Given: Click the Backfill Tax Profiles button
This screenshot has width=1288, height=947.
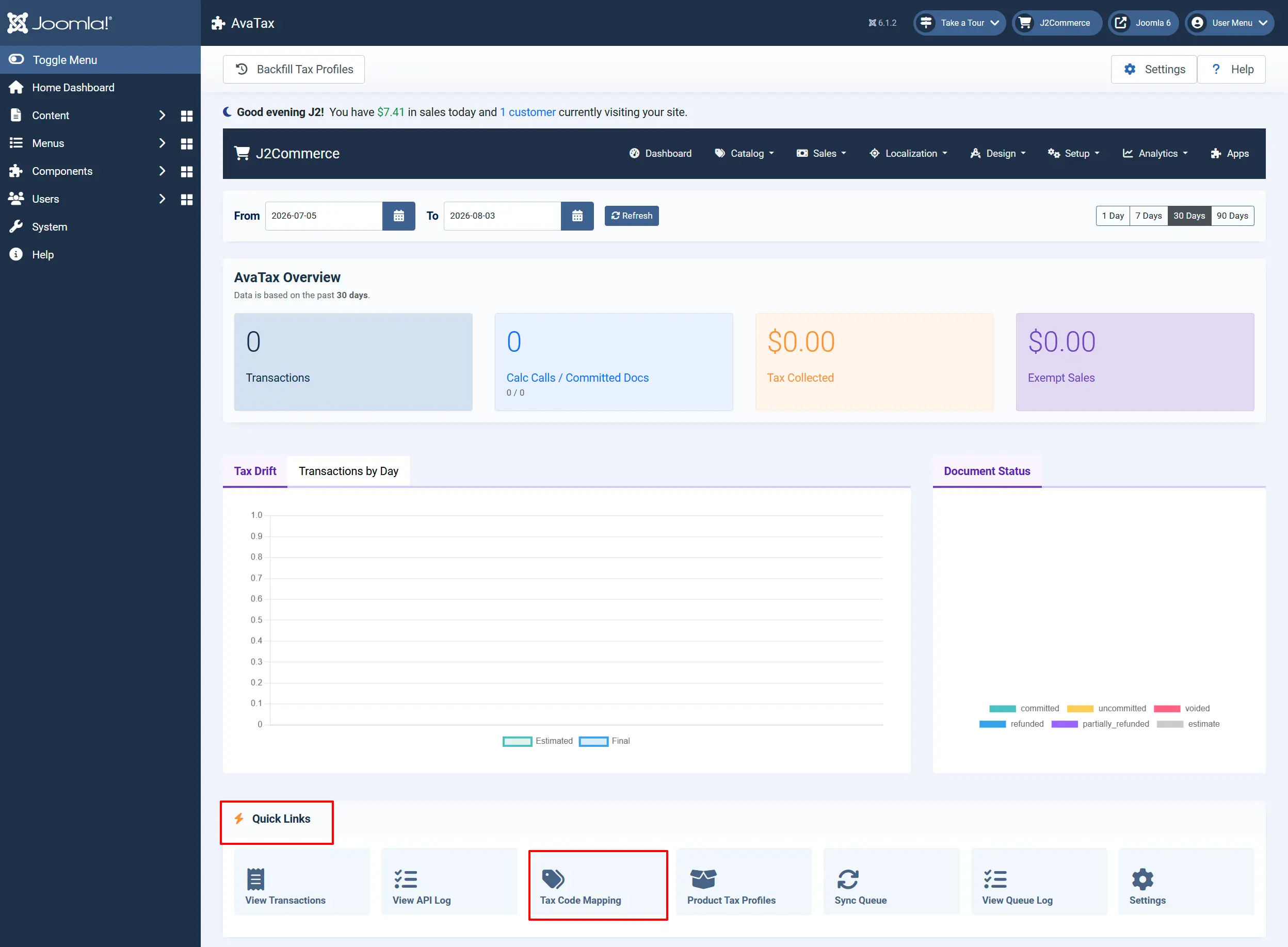Looking at the screenshot, I should 294,69.
